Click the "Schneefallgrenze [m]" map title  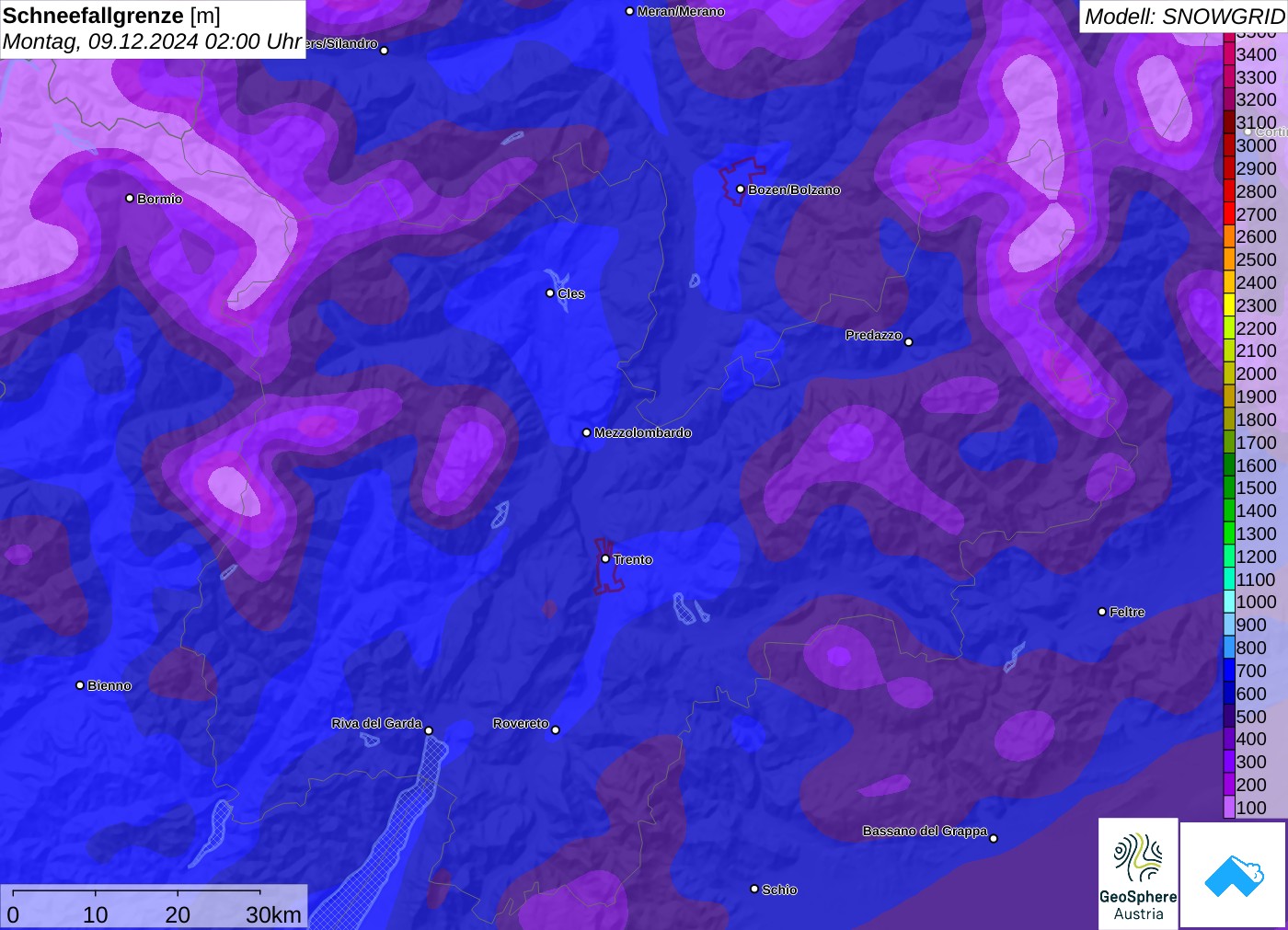point(112,16)
